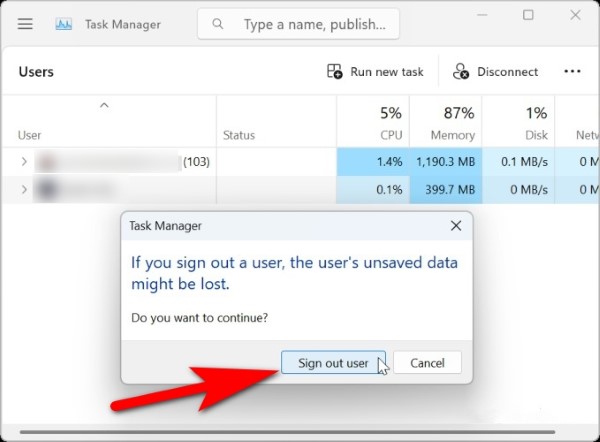
Task: Minimize the Task Manager window
Action: [x=480, y=16]
